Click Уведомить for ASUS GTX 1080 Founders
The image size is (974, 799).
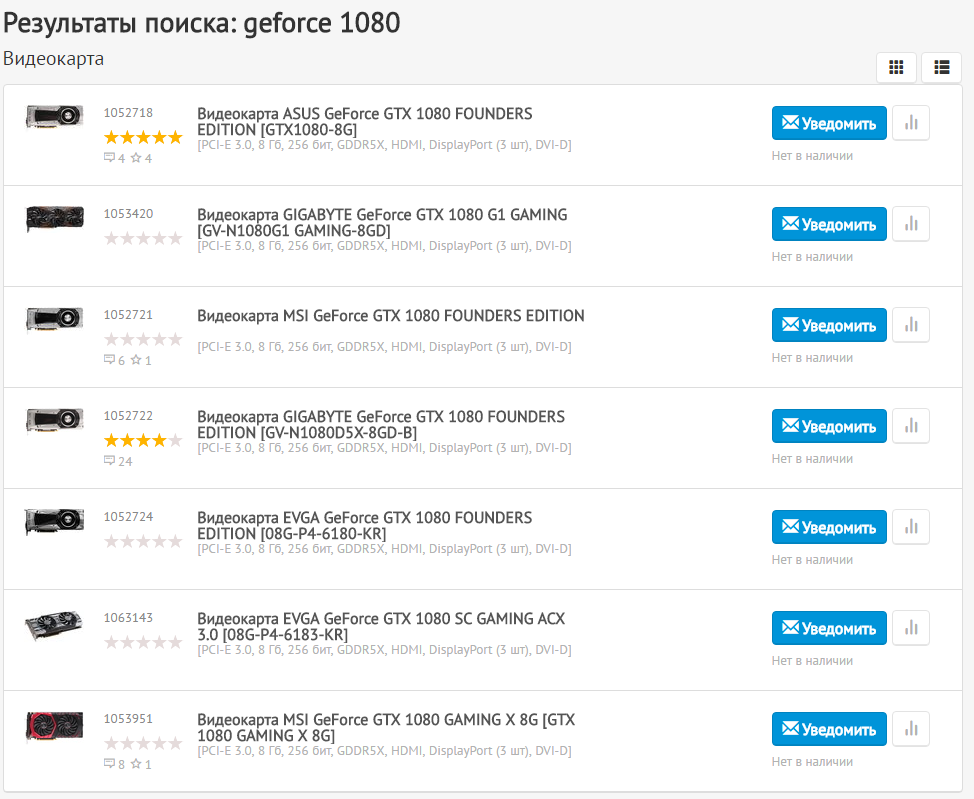click(x=829, y=123)
